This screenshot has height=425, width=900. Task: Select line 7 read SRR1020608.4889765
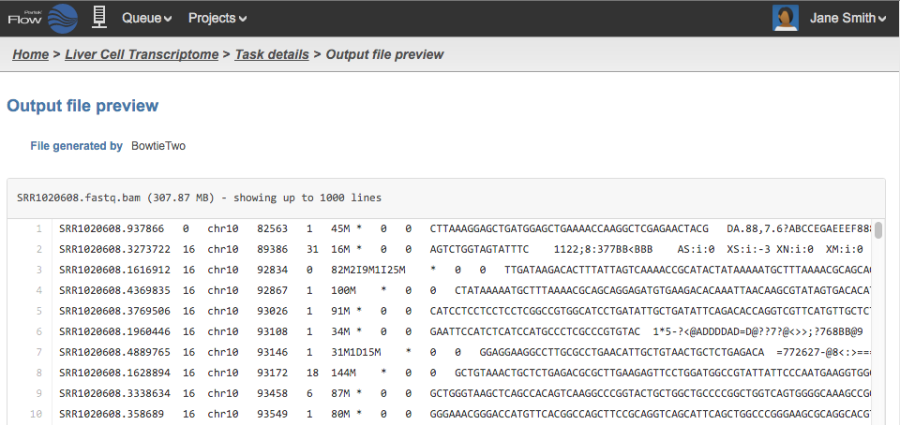point(115,352)
